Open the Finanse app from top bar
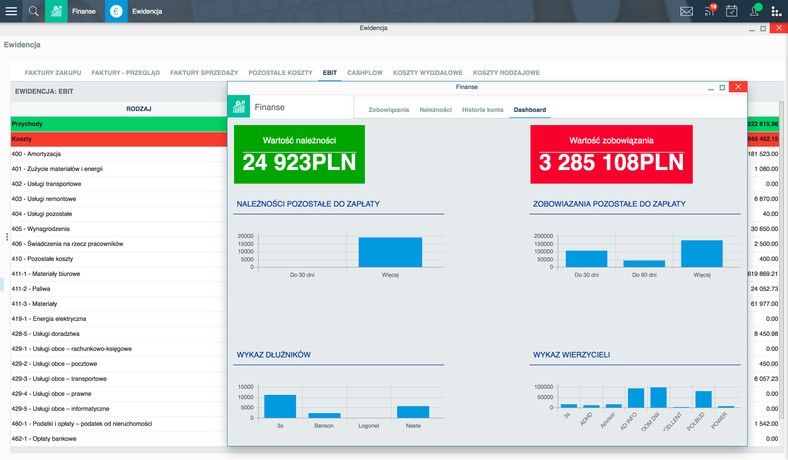Image resolution: width=788 pixels, height=460 pixels. (56, 11)
